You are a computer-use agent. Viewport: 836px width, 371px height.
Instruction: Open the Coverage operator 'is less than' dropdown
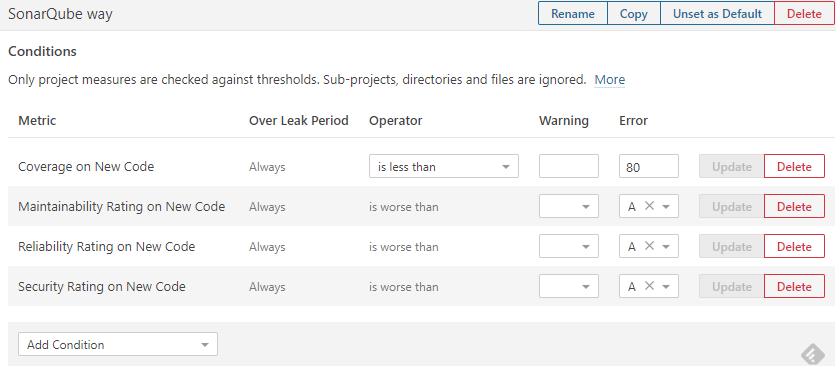pyautogui.click(x=444, y=166)
